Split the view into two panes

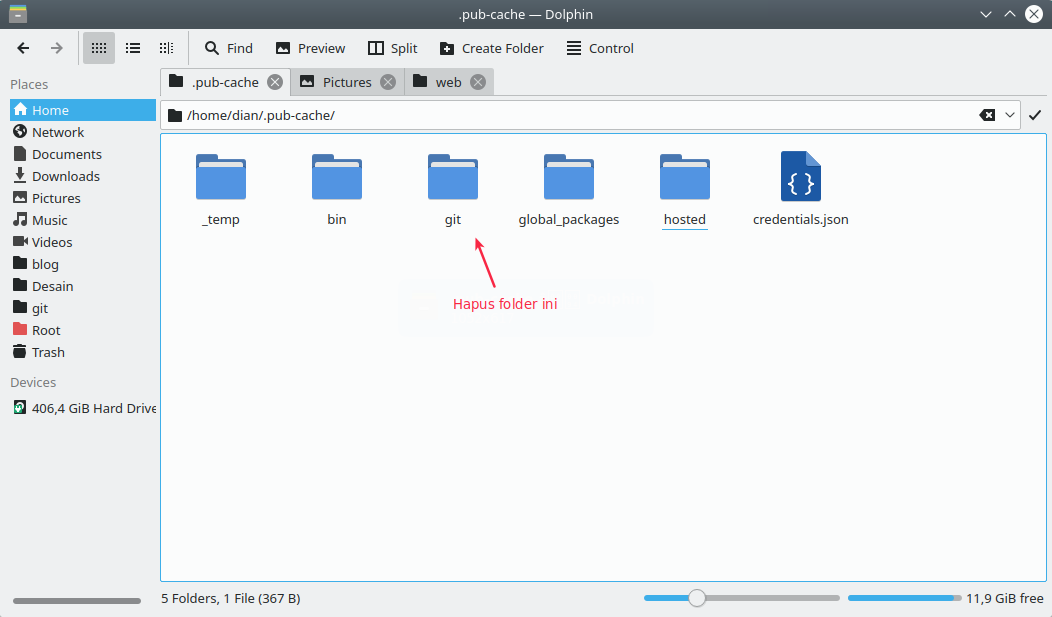(x=392, y=47)
